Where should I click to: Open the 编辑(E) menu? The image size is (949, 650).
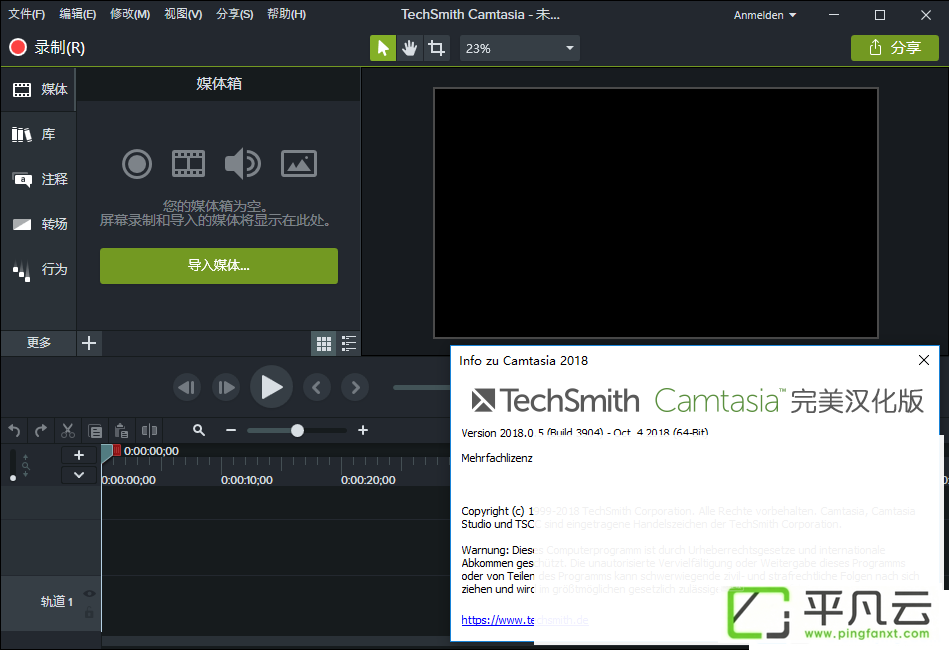click(x=77, y=14)
